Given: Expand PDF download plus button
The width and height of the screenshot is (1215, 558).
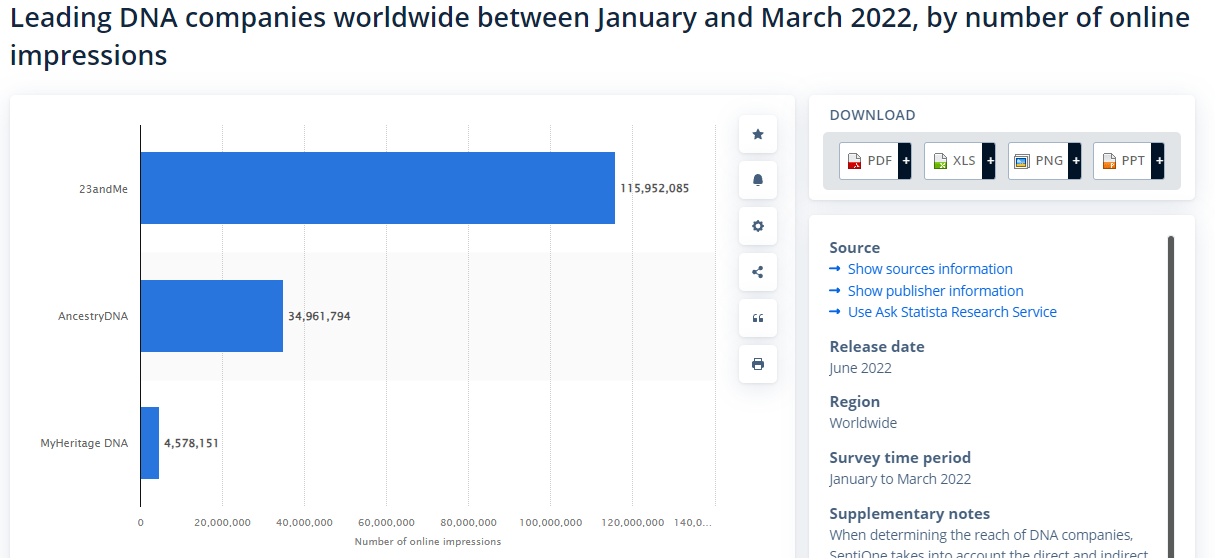Looking at the screenshot, I should [x=905, y=161].
